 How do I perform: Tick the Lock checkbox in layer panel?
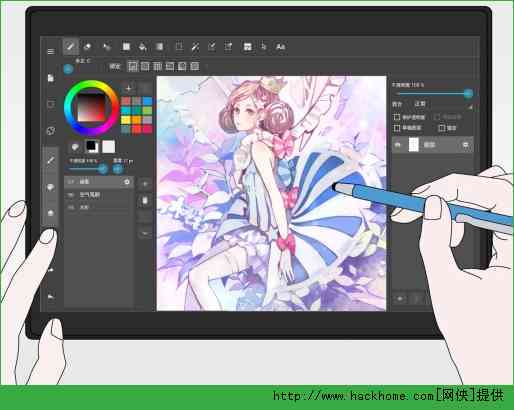(442, 128)
